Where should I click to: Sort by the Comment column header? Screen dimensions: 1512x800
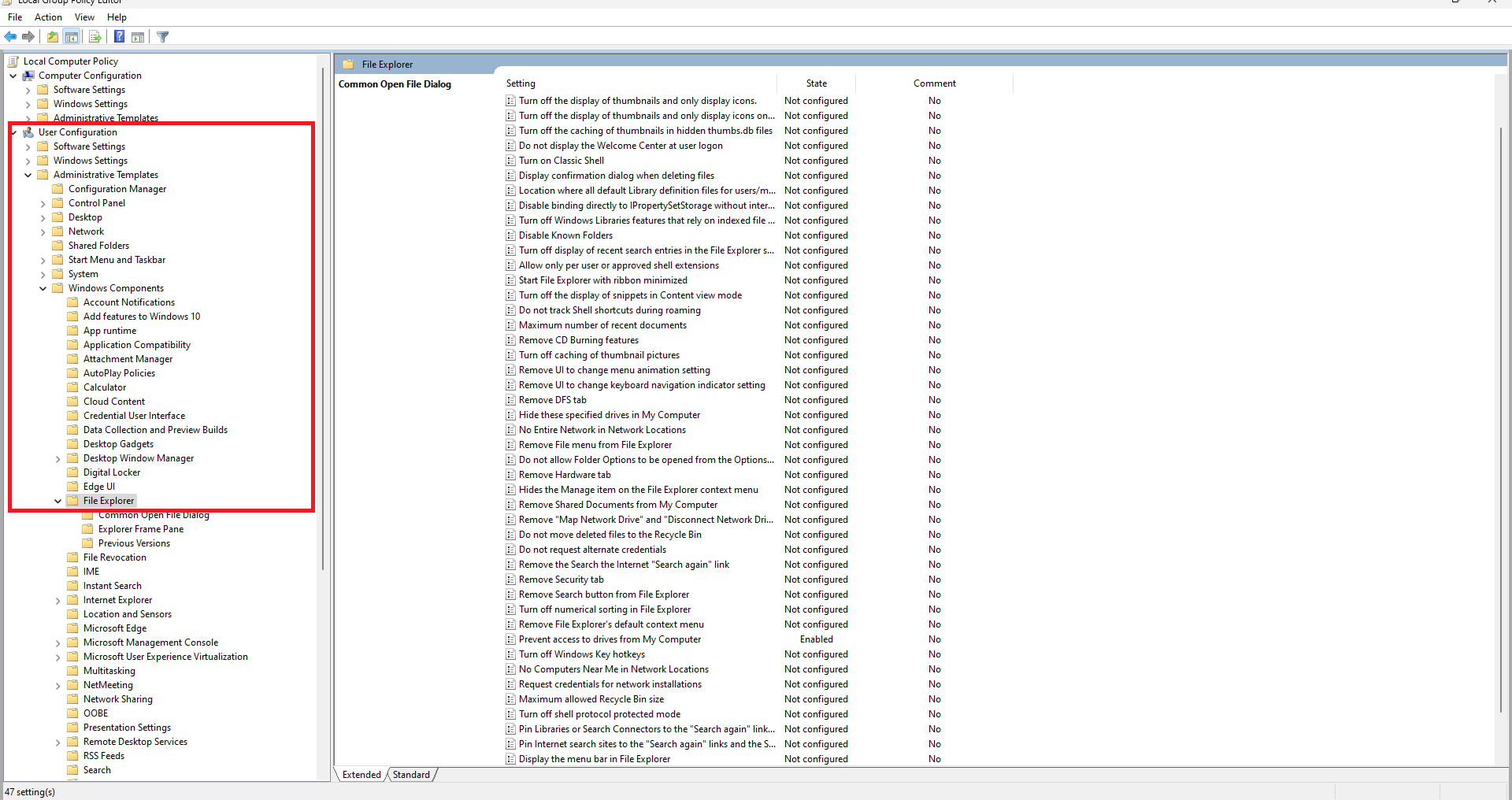935,83
